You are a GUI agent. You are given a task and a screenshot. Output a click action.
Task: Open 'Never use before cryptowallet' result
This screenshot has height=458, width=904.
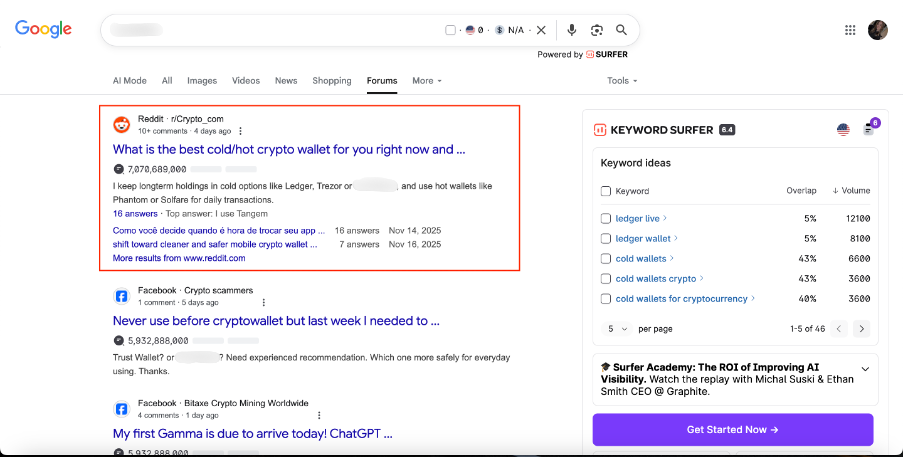pyautogui.click(x=276, y=321)
